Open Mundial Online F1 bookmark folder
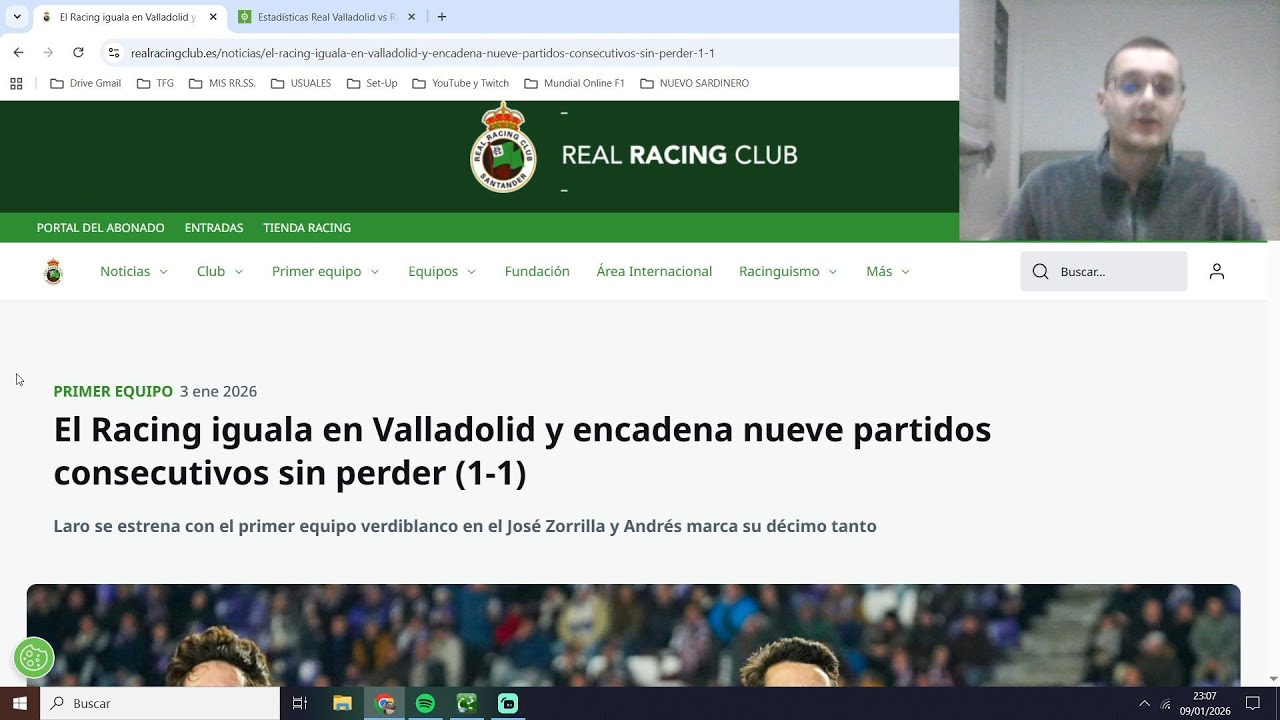This screenshot has height=720, width=1280. (x=574, y=83)
